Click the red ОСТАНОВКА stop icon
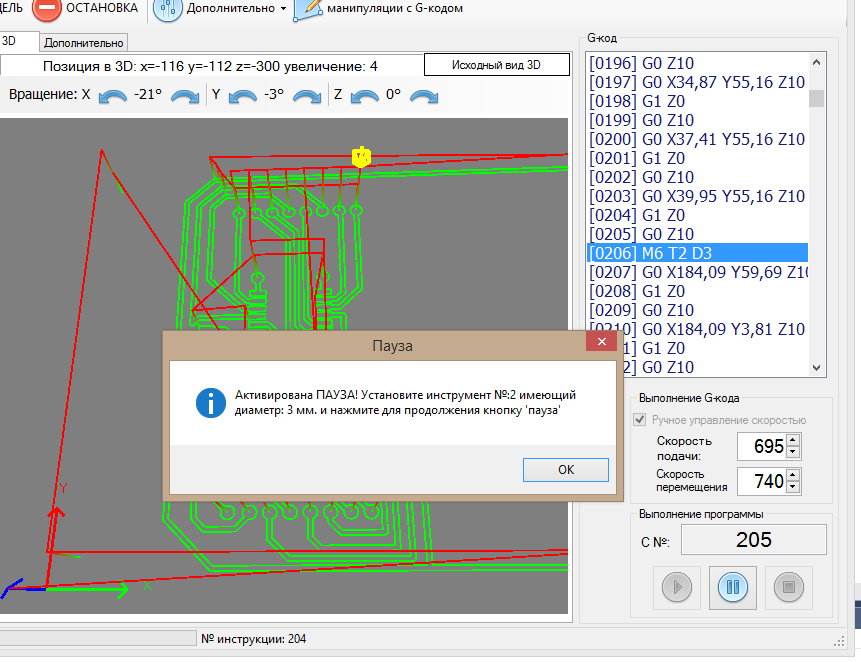This screenshot has height=662, width=861. coord(47,9)
